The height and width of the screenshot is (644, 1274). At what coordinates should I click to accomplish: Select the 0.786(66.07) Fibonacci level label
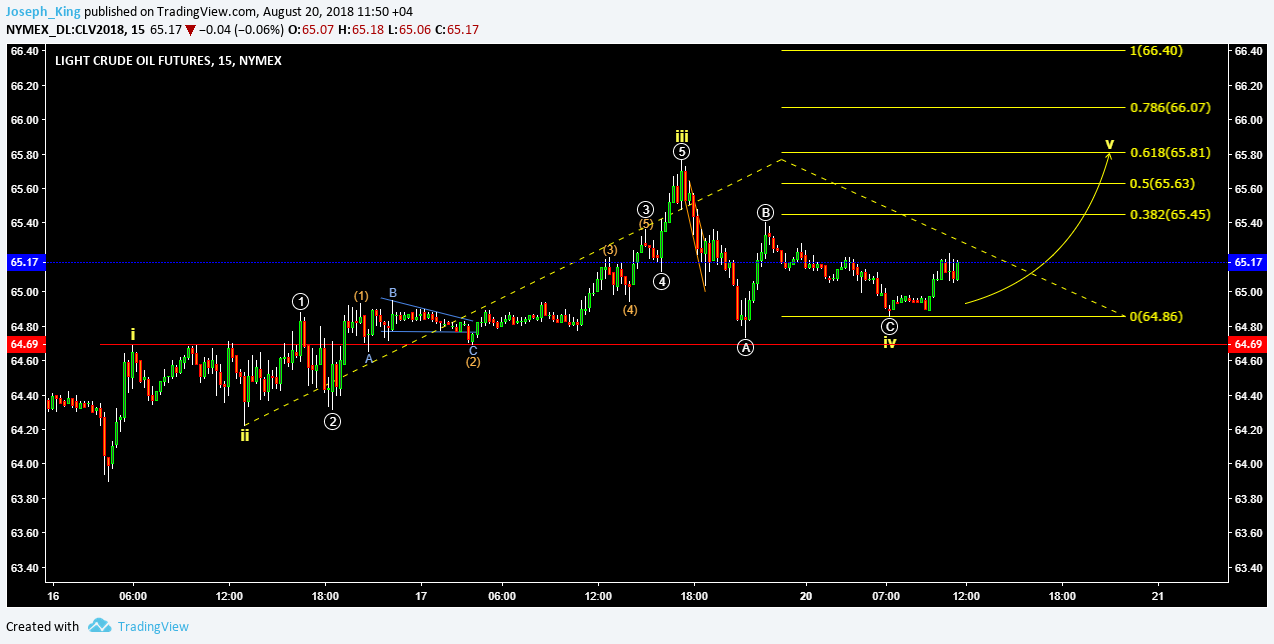pyautogui.click(x=1170, y=107)
